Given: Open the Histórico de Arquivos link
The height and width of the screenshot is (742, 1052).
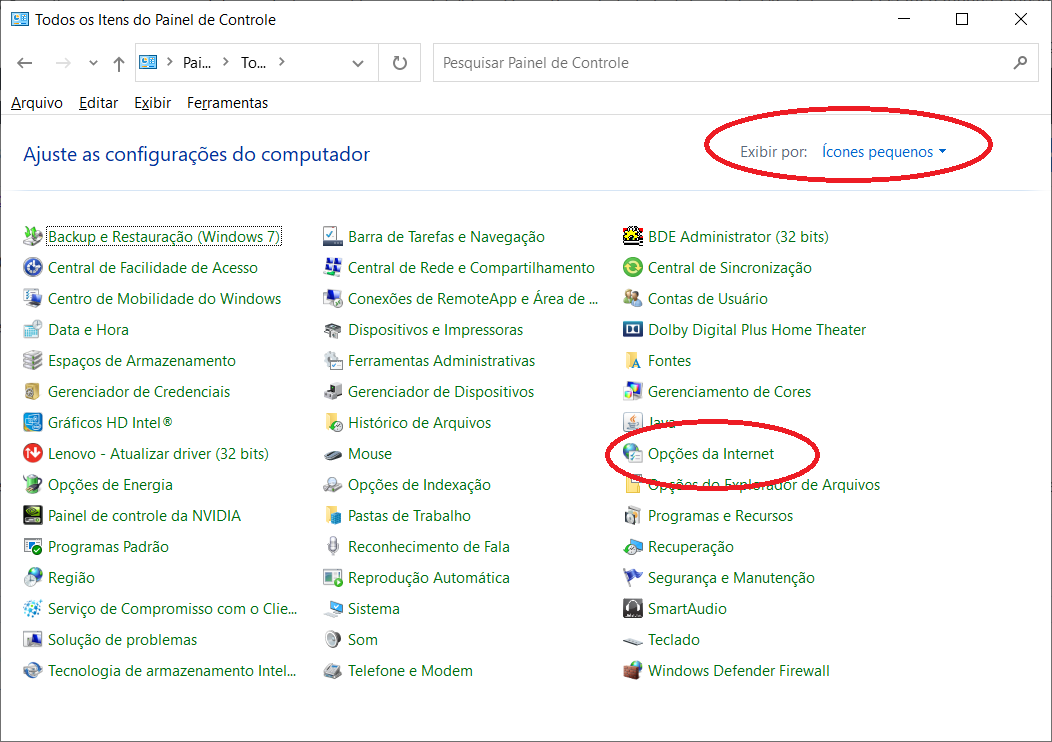Looking at the screenshot, I should pos(419,423).
